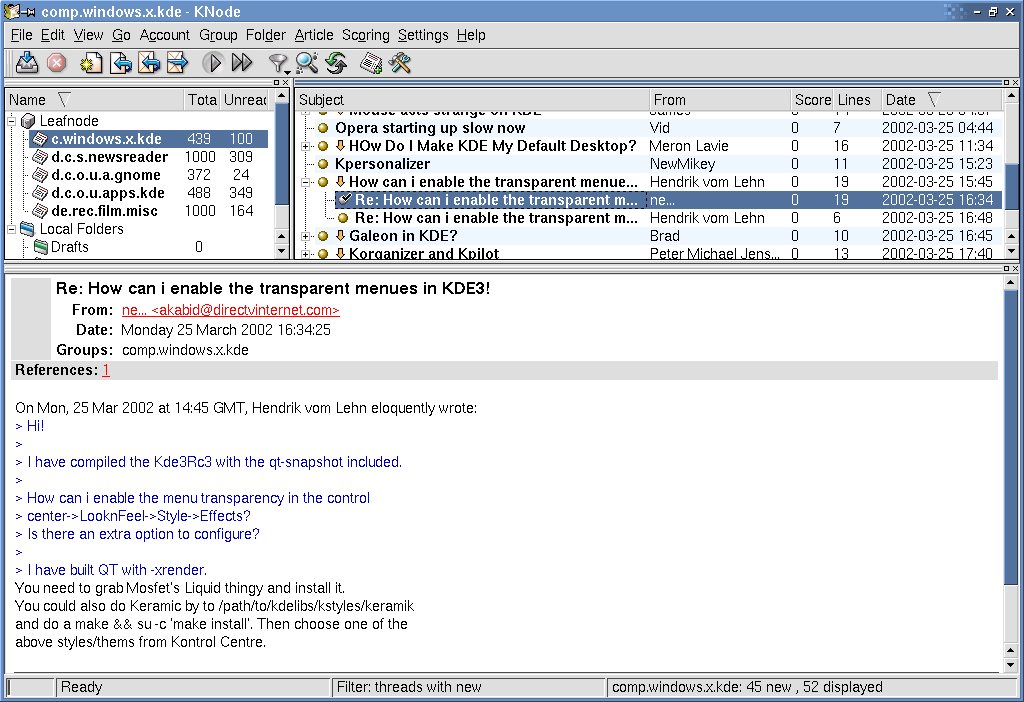
Task: Jump to next unread thread double-arrow icon
Action: tap(241, 63)
